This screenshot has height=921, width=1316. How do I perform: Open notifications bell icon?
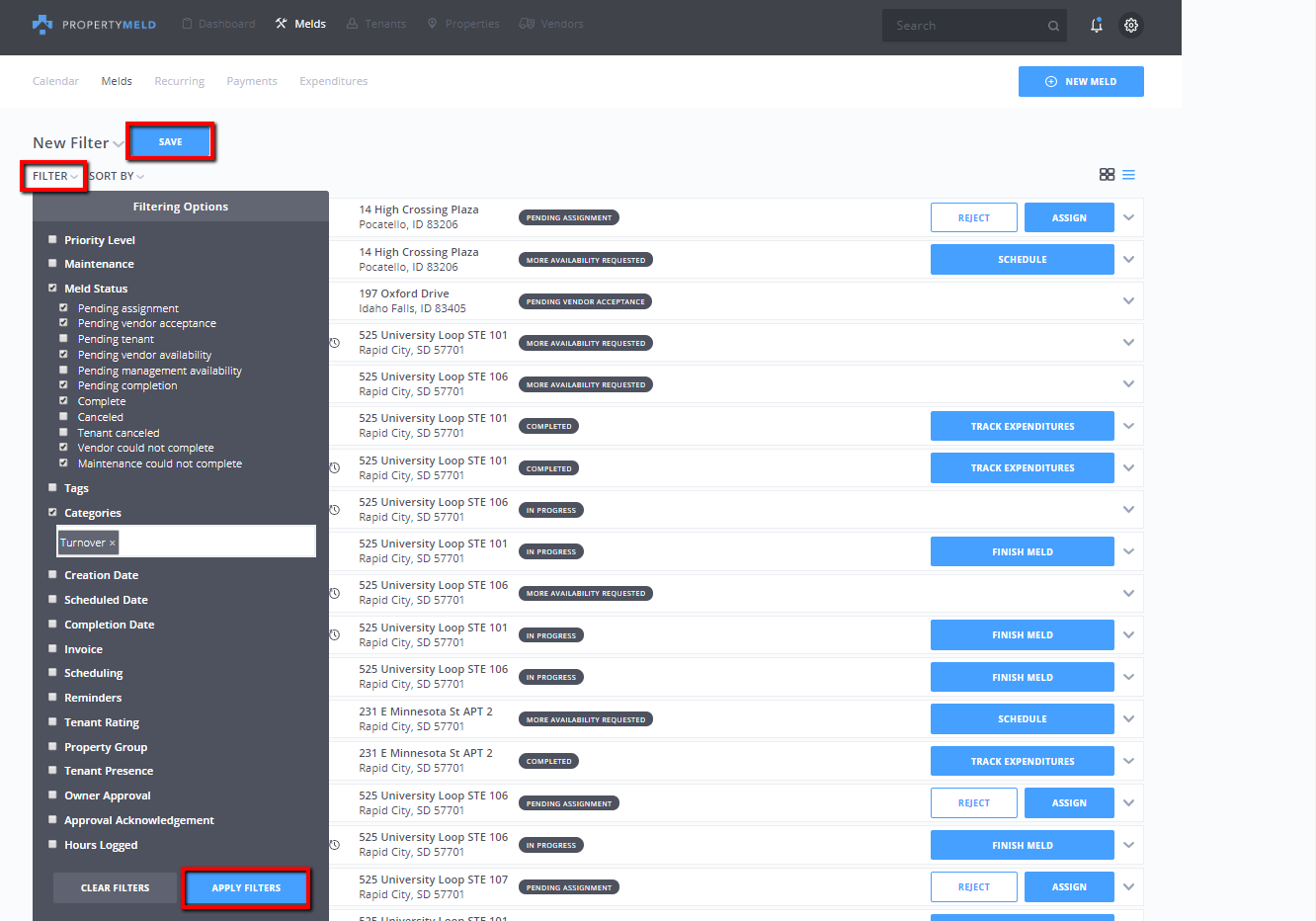(x=1096, y=26)
